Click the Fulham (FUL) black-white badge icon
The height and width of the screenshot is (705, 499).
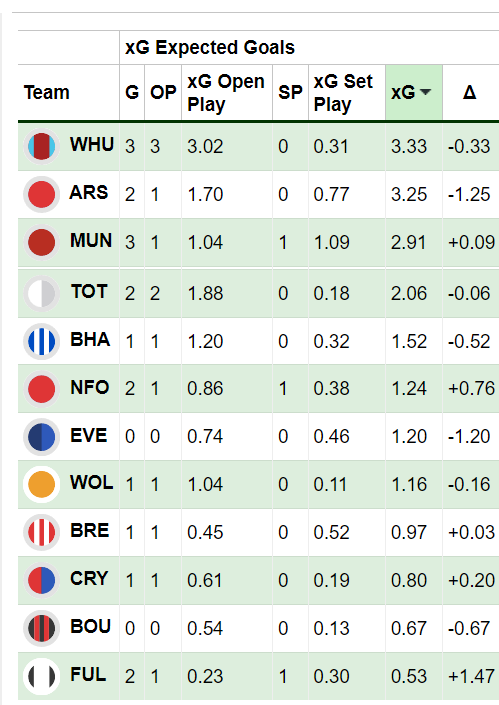pyautogui.click(x=41, y=676)
